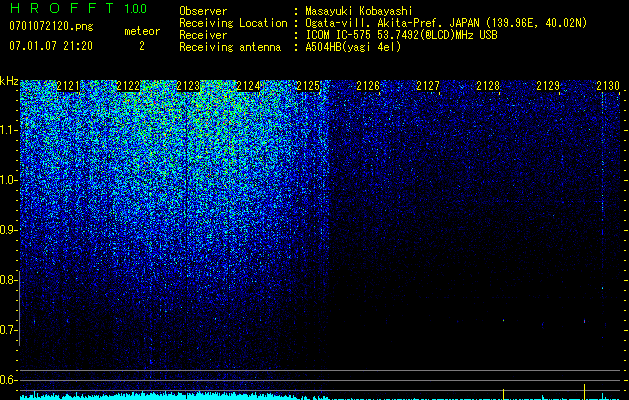Click the 1.0 kHz frequency tick label
The image size is (629, 400).
click(8, 180)
